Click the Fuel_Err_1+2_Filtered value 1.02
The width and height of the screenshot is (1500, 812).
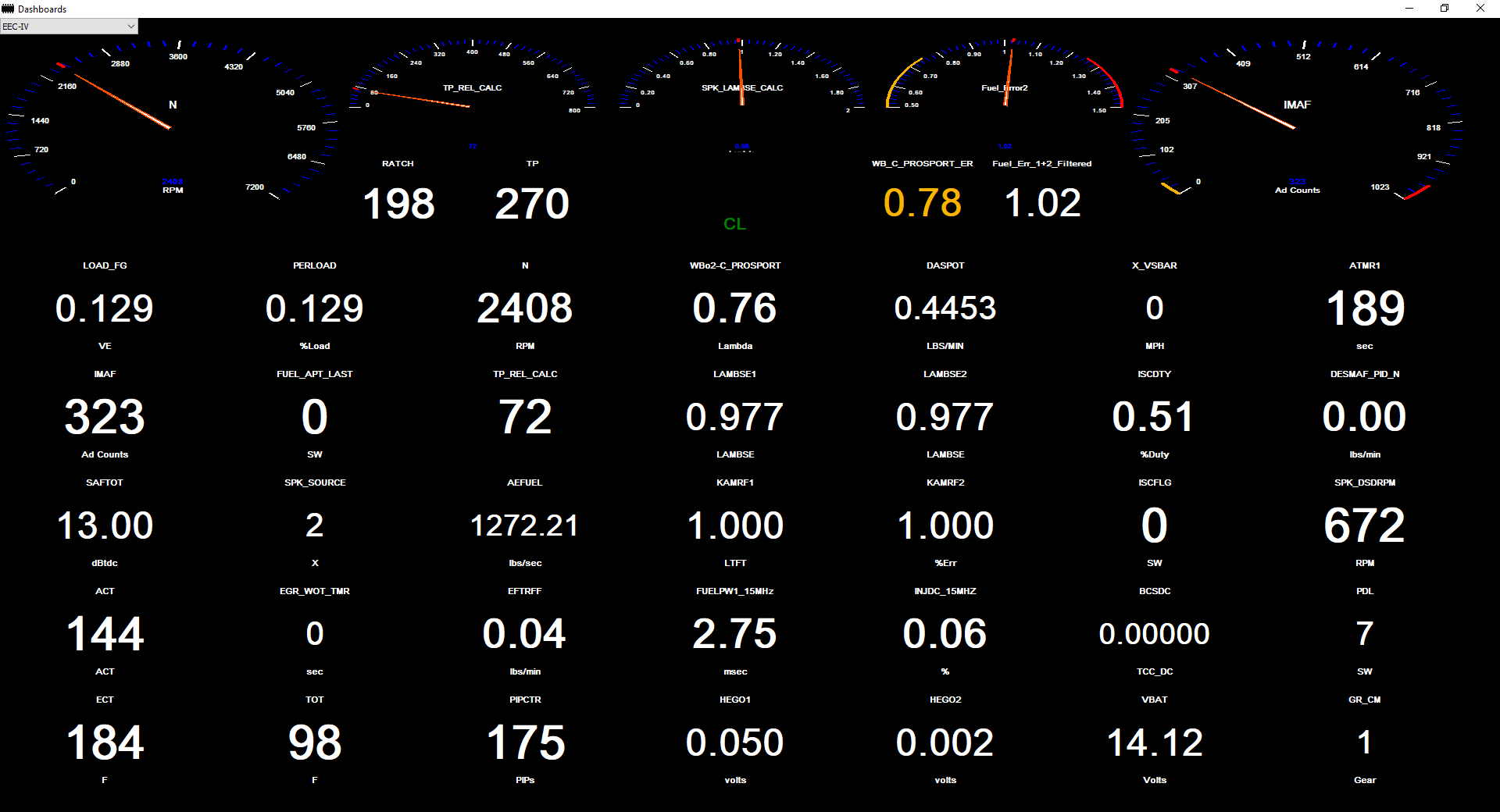click(x=1042, y=203)
